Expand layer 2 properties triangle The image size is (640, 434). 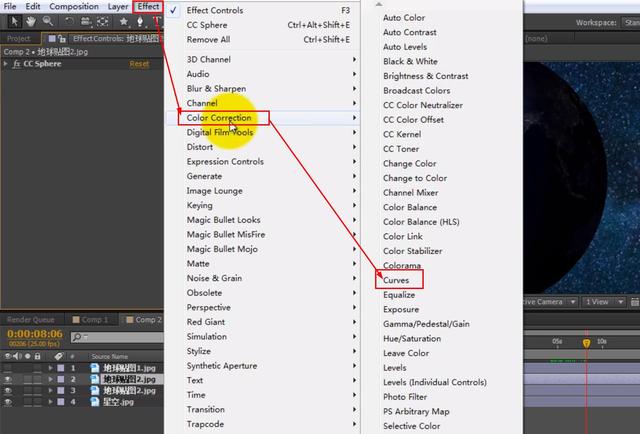[x=51, y=379]
